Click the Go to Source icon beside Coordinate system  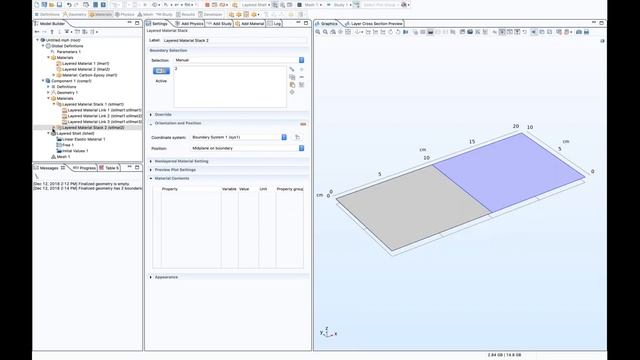298,137
